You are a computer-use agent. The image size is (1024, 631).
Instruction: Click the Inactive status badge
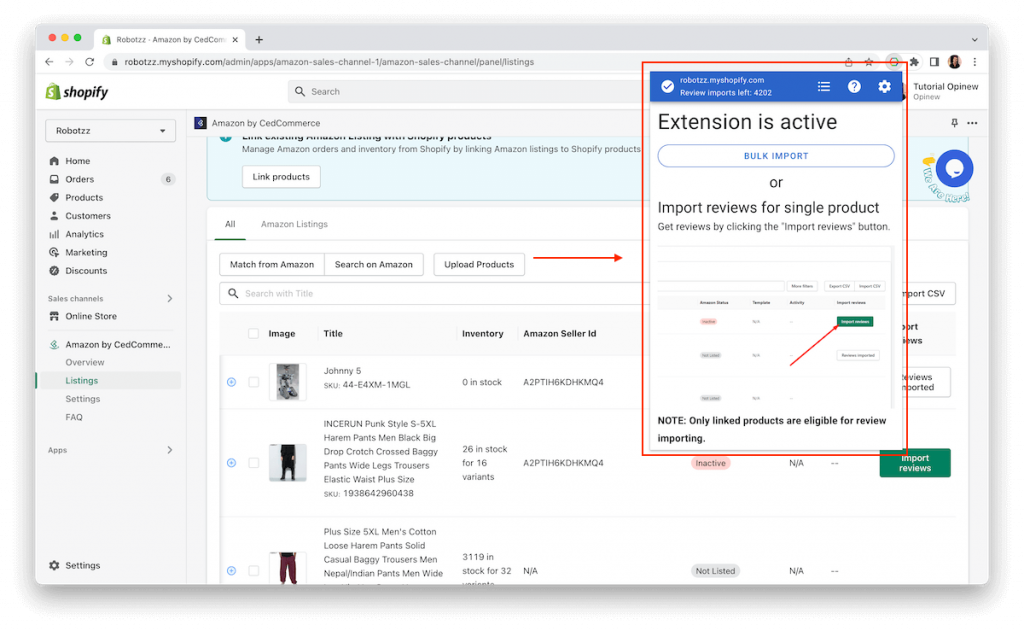(x=710, y=463)
